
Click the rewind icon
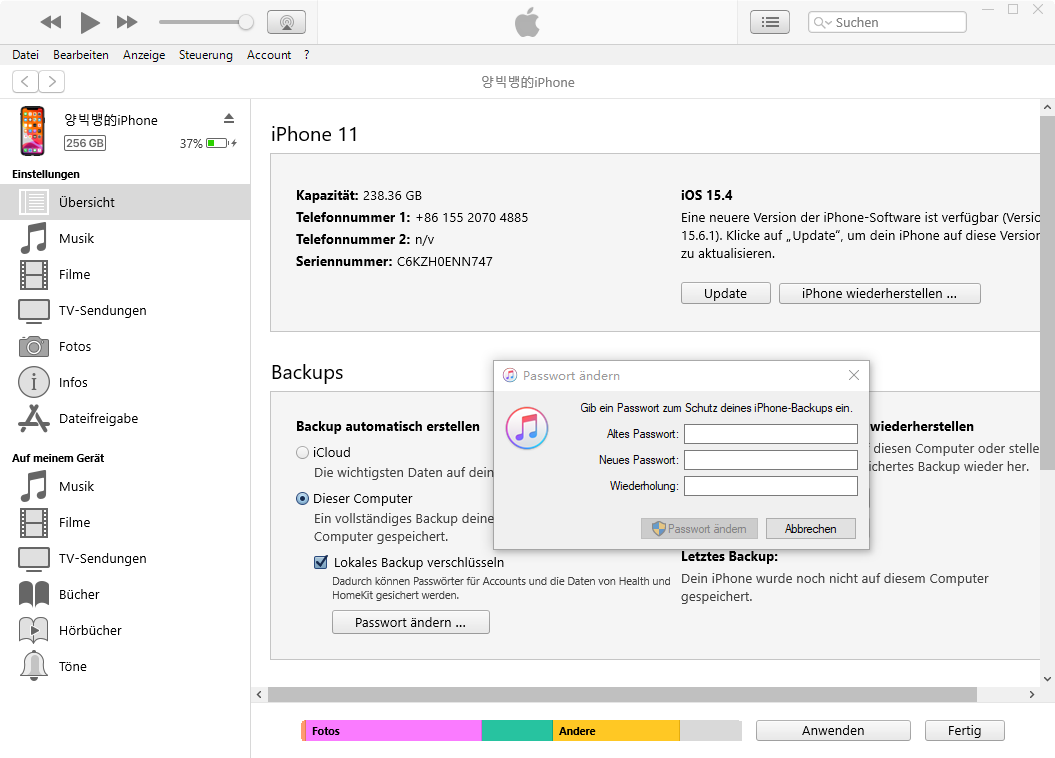[51, 22]
